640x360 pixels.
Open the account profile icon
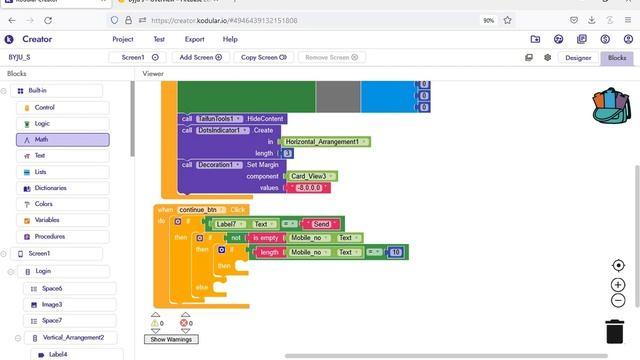(628, 39)
